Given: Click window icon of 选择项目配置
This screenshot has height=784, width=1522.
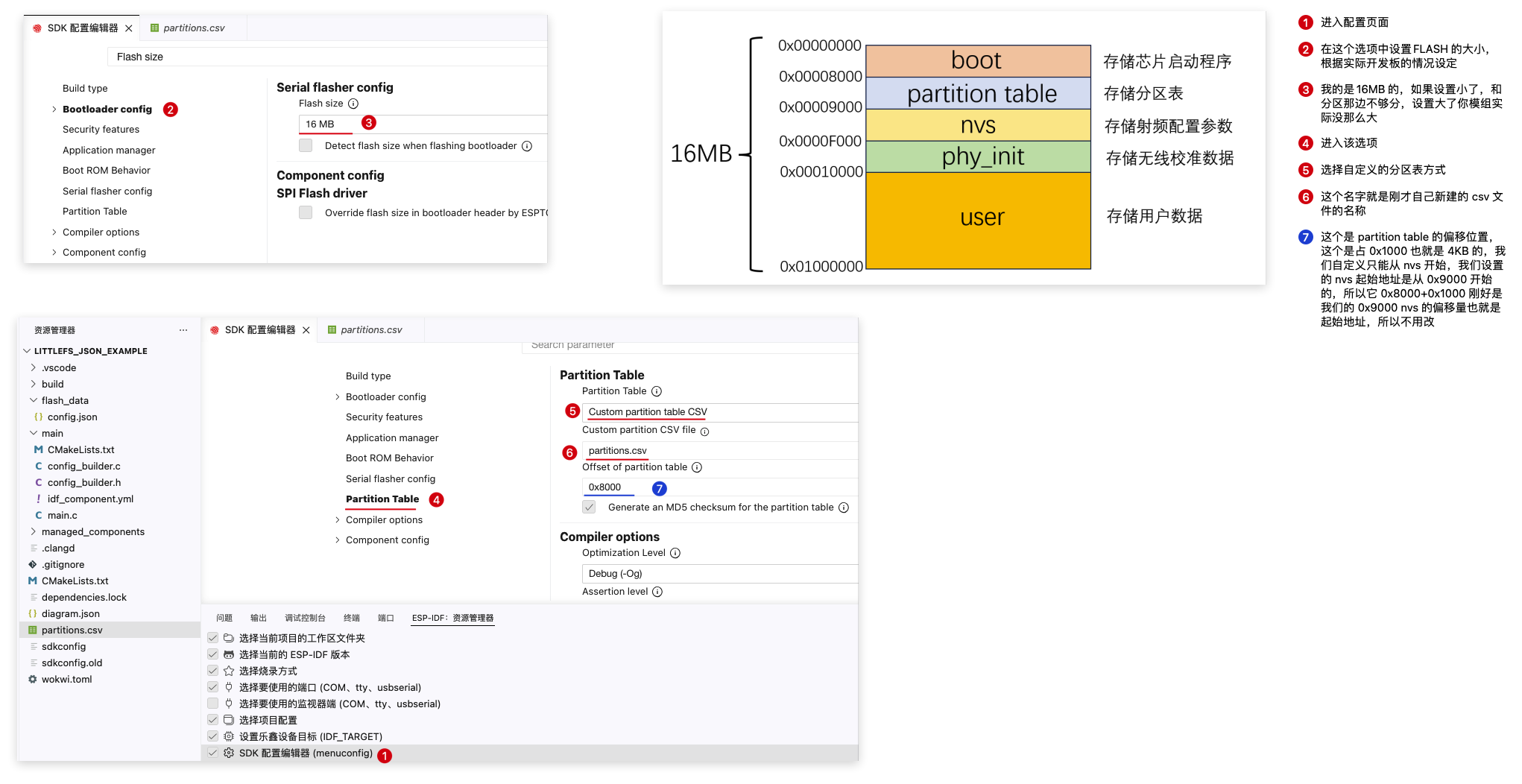Looking at the screenshot, I should point(229,720).
